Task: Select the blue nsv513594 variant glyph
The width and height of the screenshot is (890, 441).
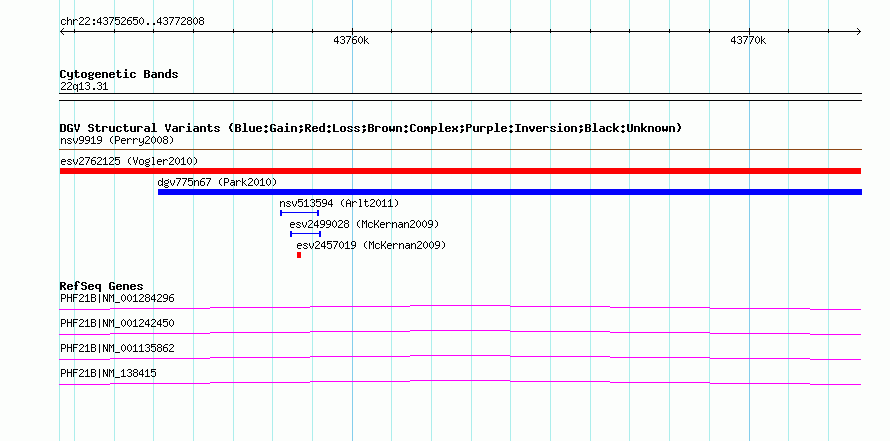Action: point(299,213)
